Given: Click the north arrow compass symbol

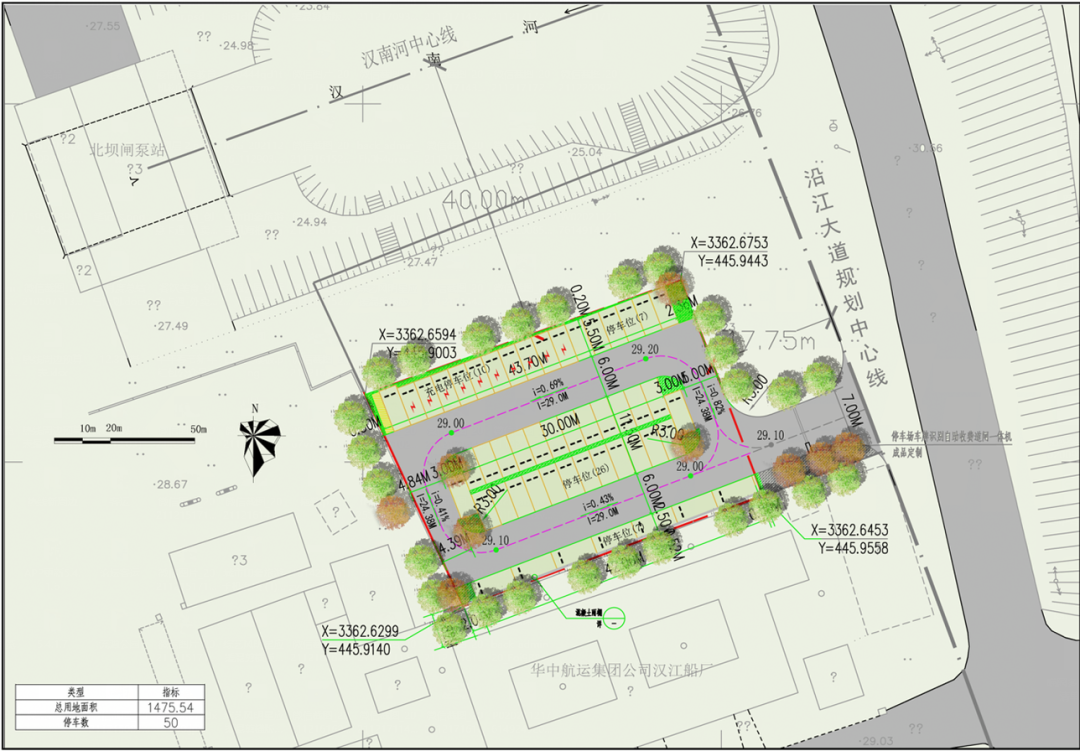Looking at the screenshot, I should [x=259, y=445].
